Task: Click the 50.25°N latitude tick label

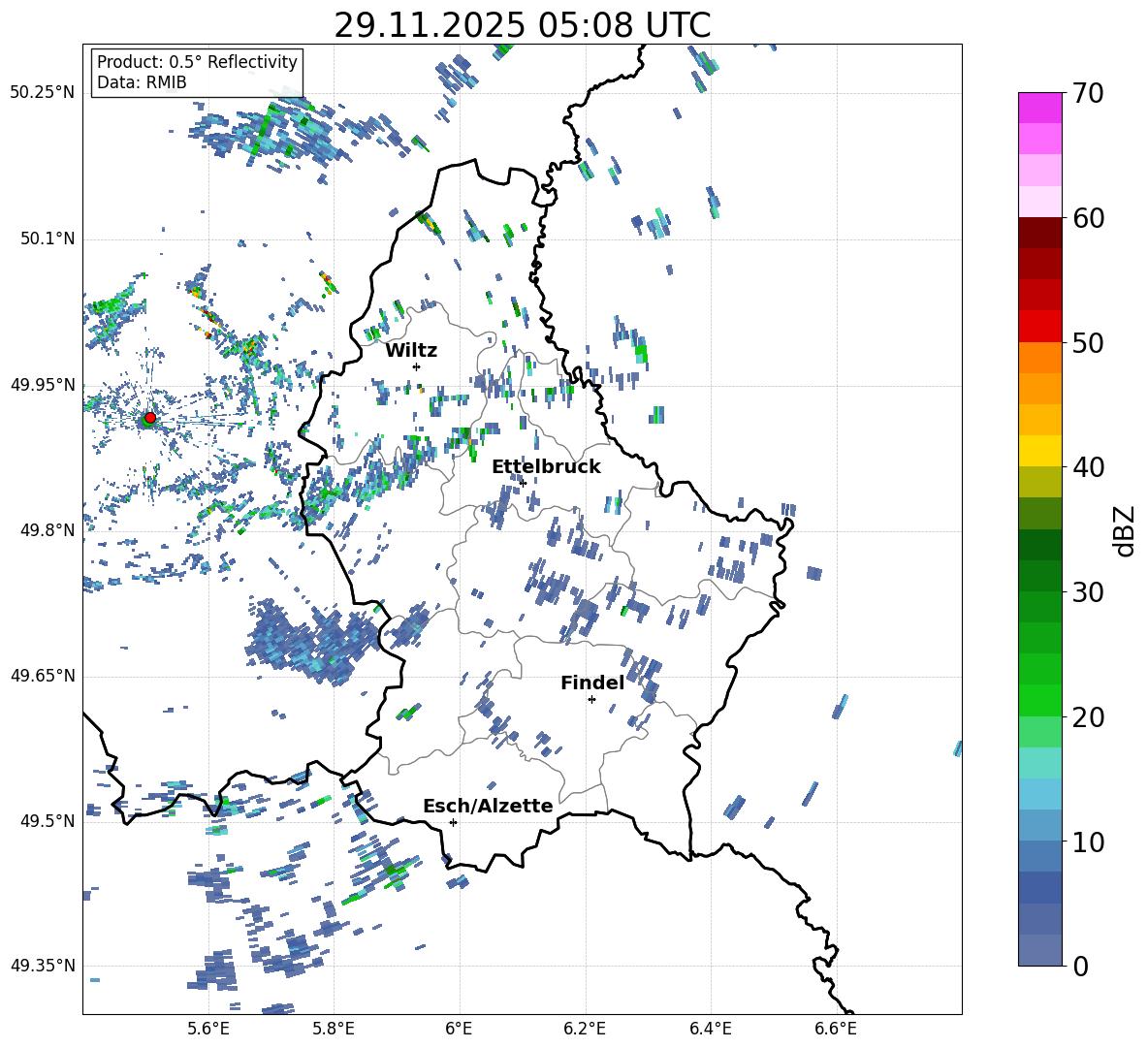Action: click(43, 93)
